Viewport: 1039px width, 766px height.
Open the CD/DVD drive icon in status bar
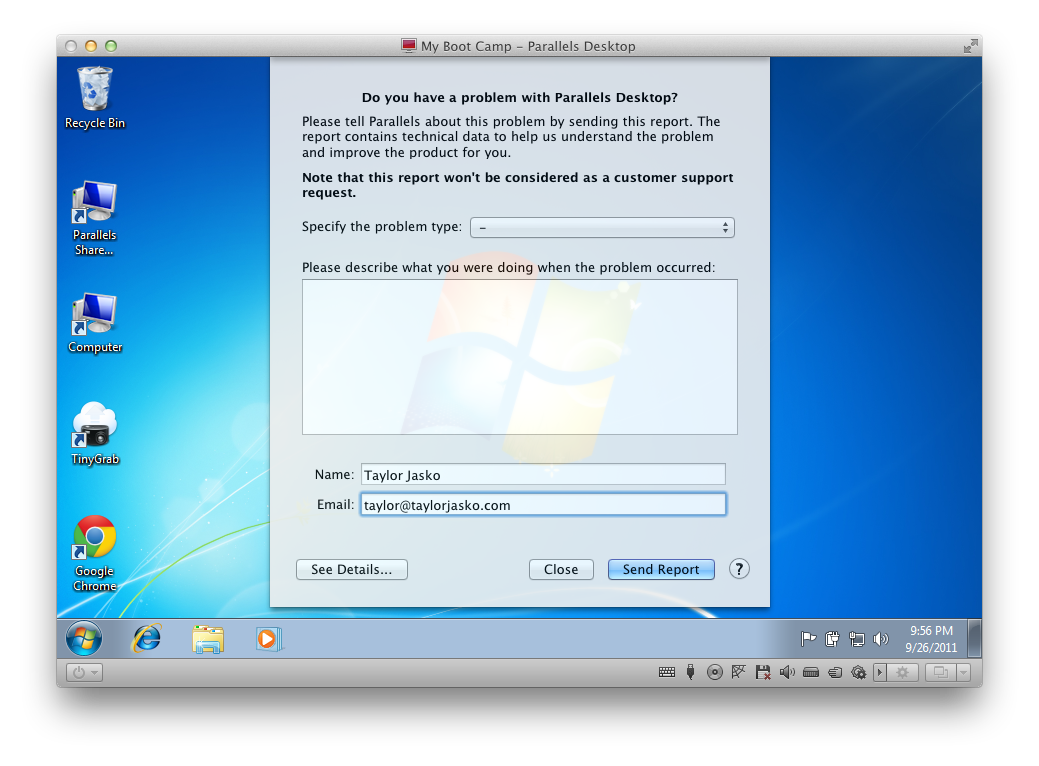click(x=714, y=673)
